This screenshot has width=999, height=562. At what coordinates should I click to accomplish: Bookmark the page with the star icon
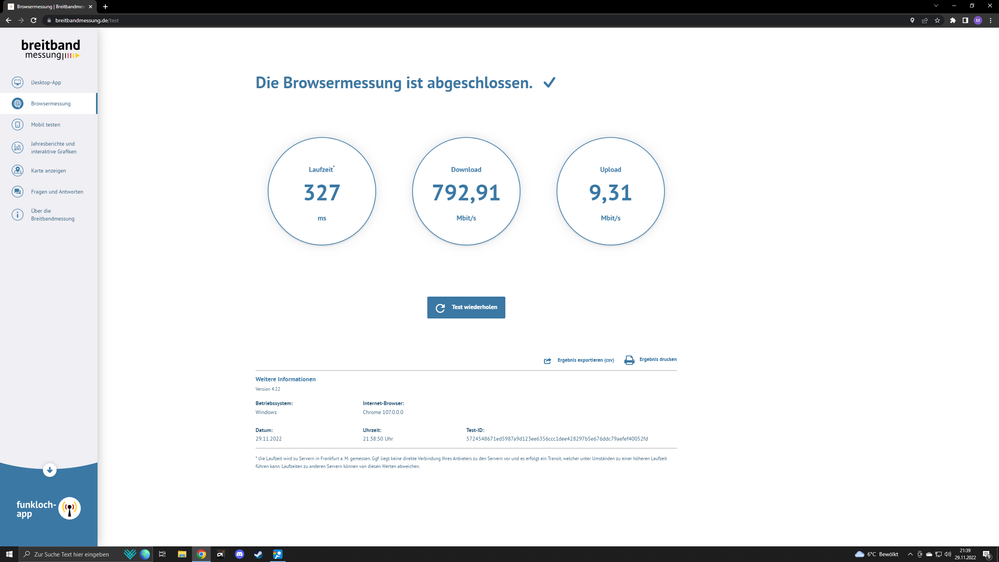937,20
